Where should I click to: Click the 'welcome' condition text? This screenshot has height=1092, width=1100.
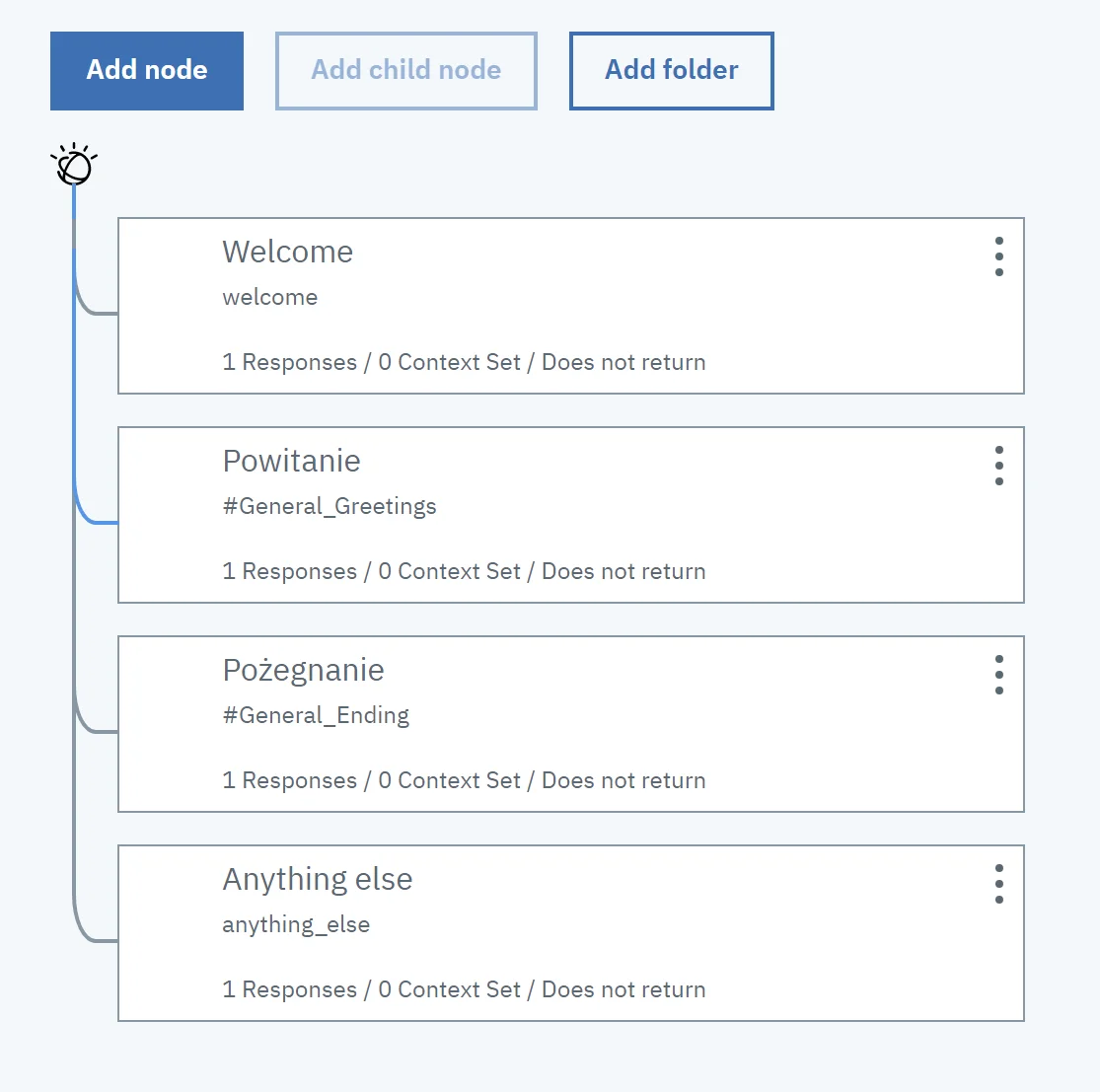click(270, 297)
